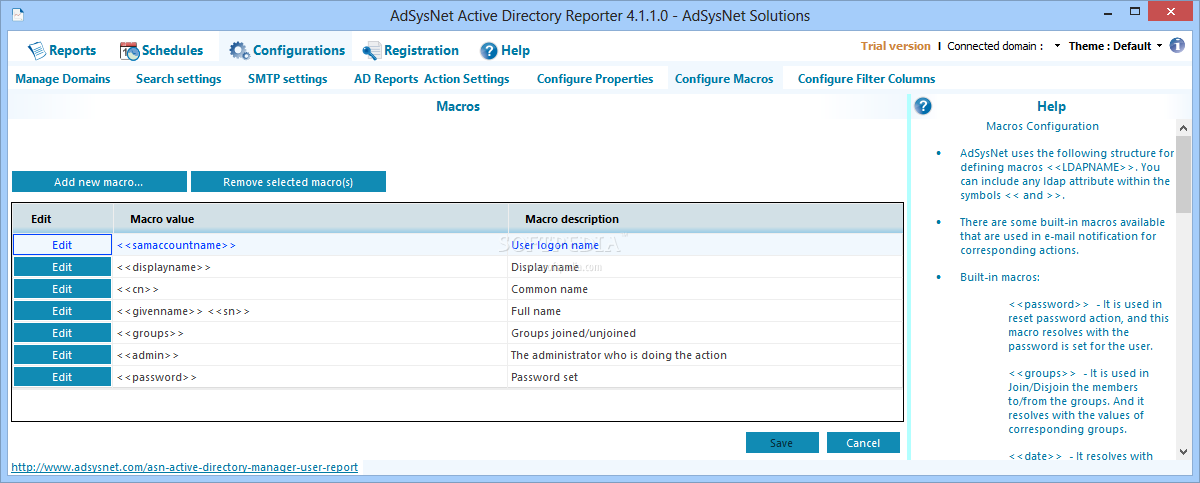This screenshot has height=483, width=1200.
Task: Select the Configure Macros tab
Action: 724,78
